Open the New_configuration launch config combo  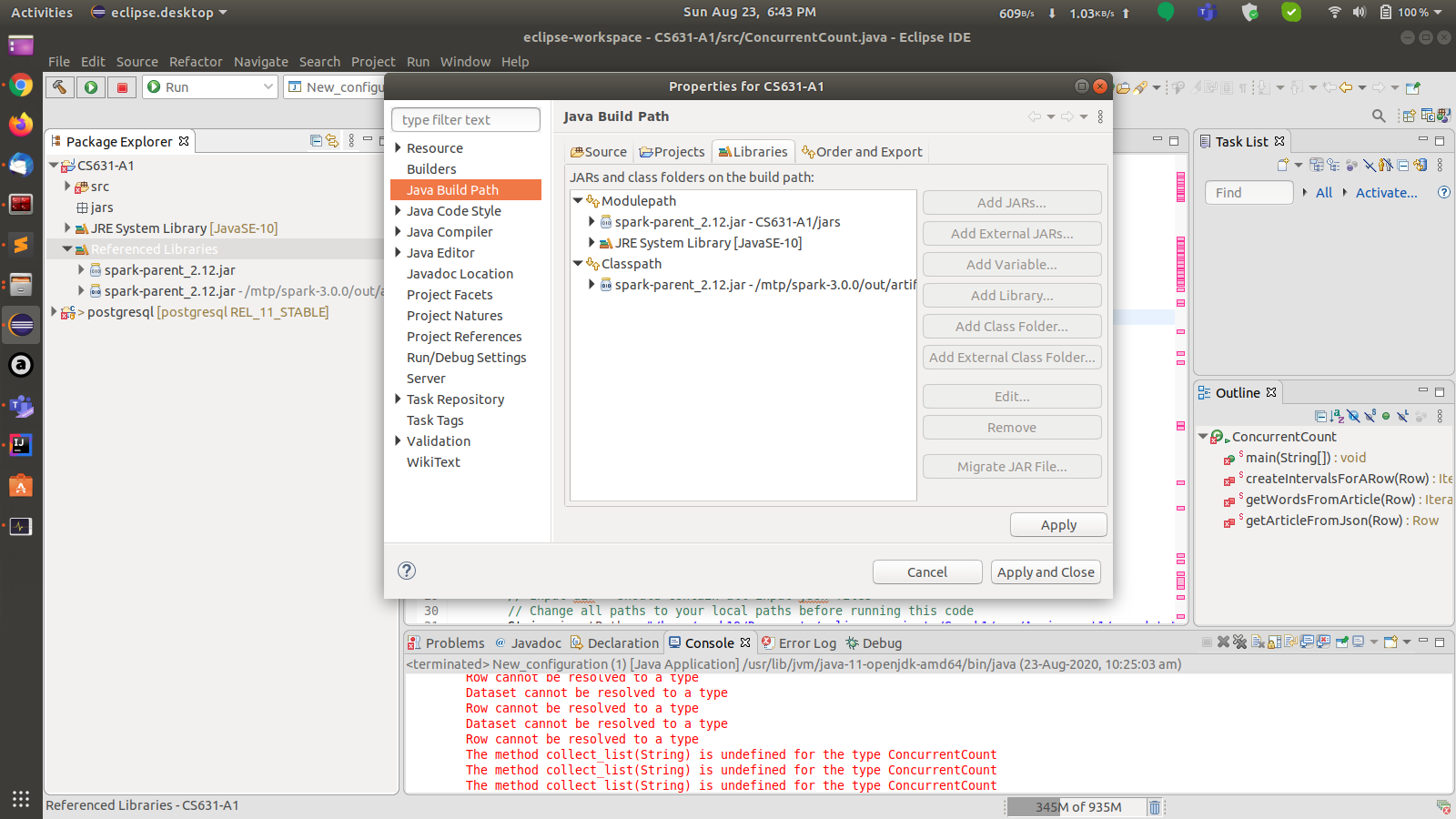(x=334, y=86)
